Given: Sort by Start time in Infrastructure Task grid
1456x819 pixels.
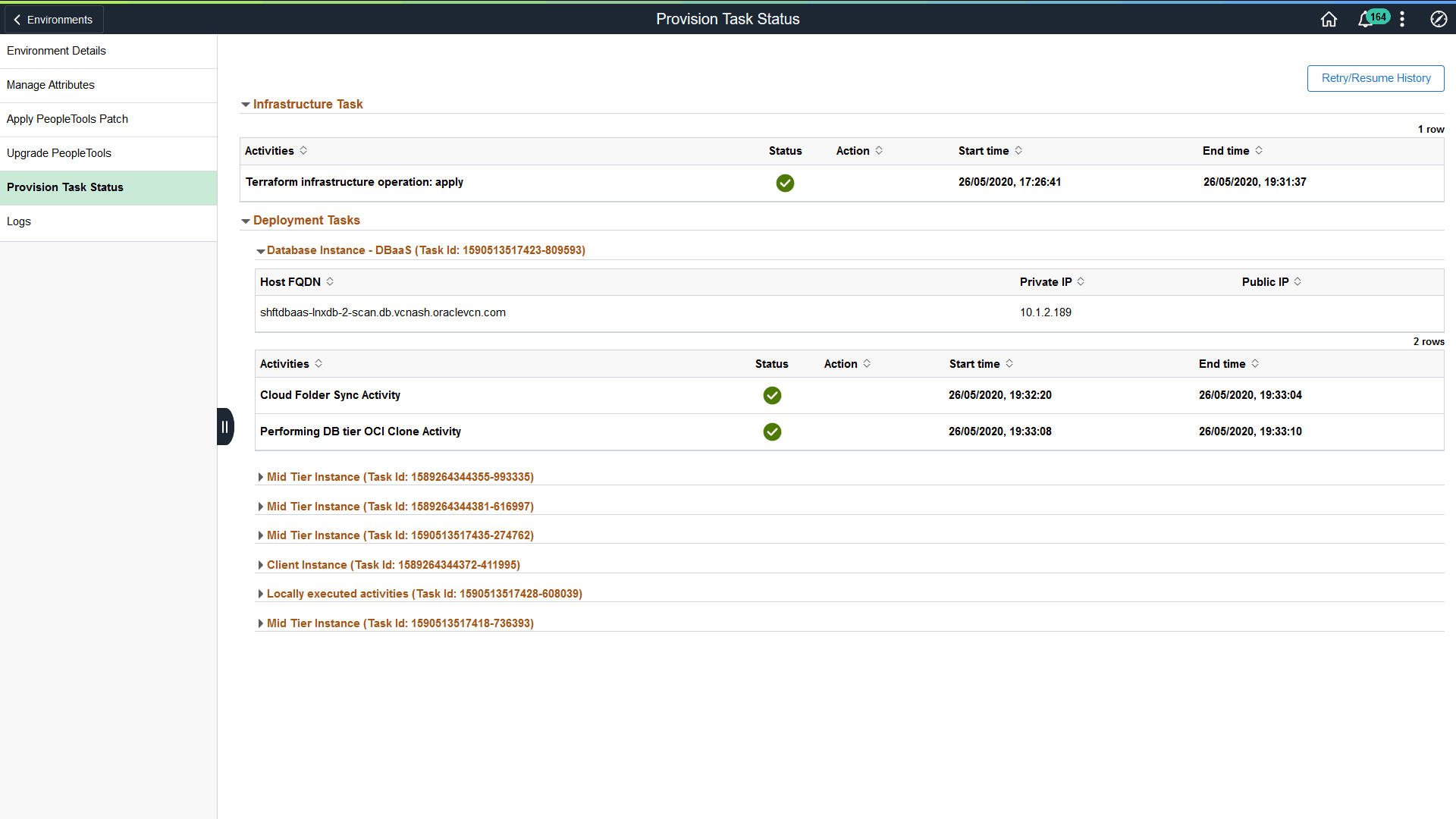Looking at the screenshot, I should tap(1018, 150).
